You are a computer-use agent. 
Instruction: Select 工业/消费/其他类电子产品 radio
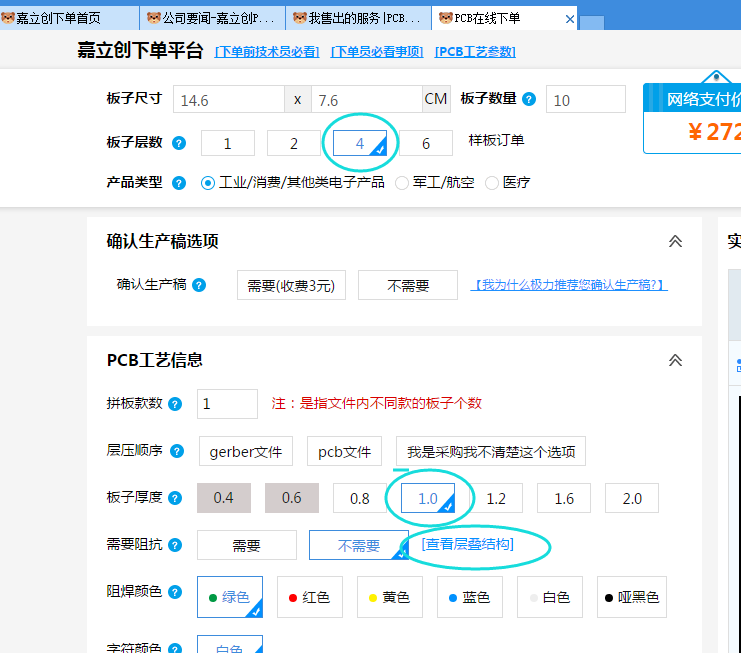(x=207, y=183)
